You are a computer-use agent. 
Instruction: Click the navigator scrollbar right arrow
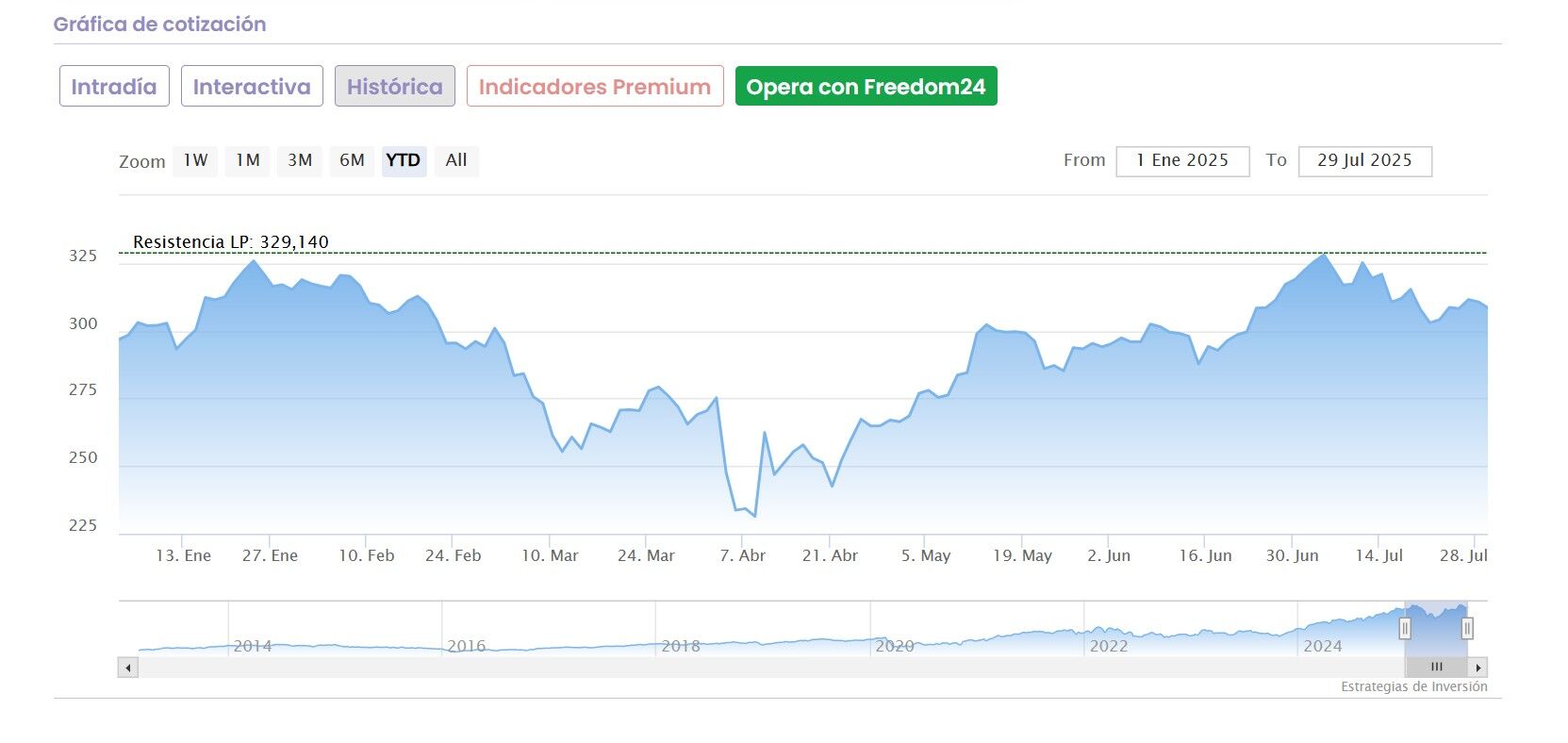pos(1478,668)
